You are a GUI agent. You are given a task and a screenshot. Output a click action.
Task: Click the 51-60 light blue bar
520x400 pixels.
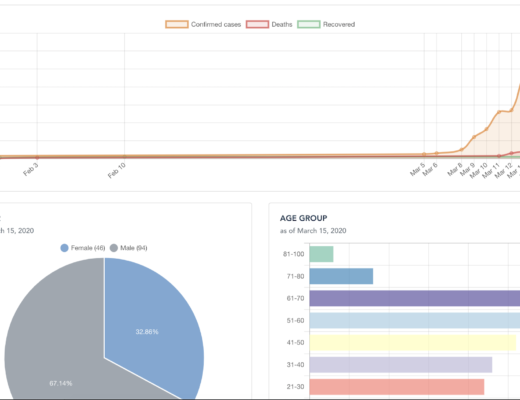point(415,320)
